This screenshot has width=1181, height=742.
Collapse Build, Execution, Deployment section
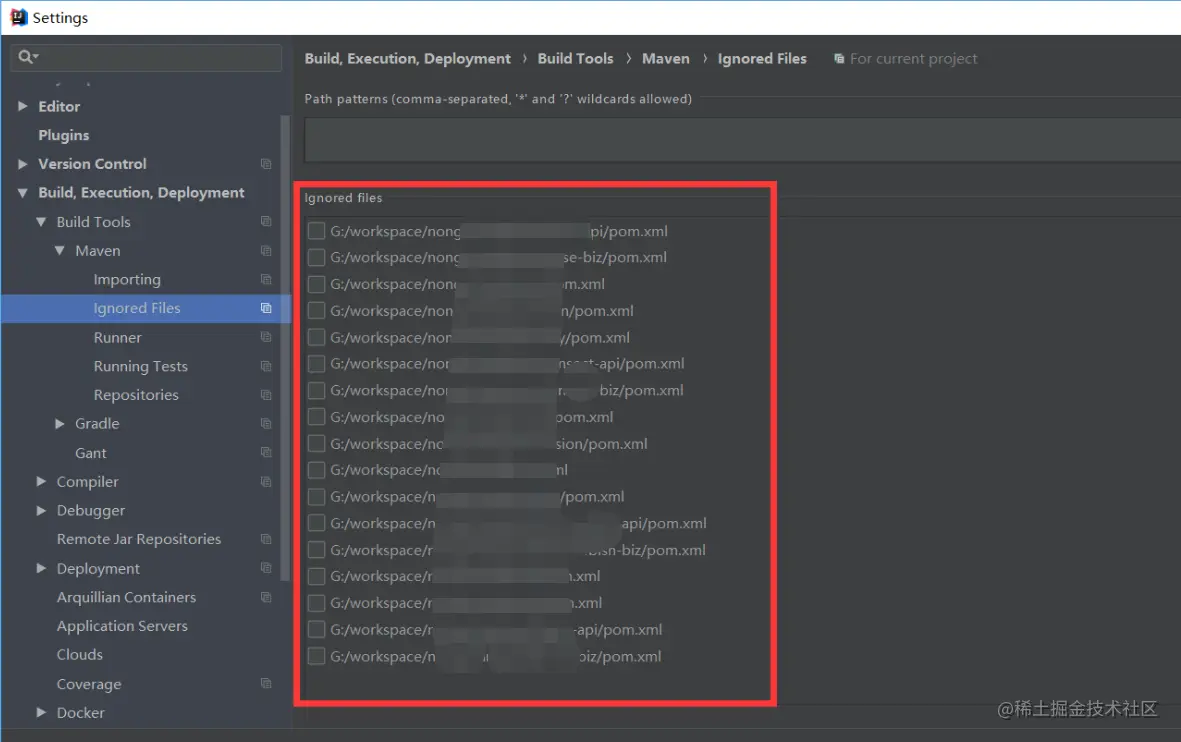pos(23,193)
